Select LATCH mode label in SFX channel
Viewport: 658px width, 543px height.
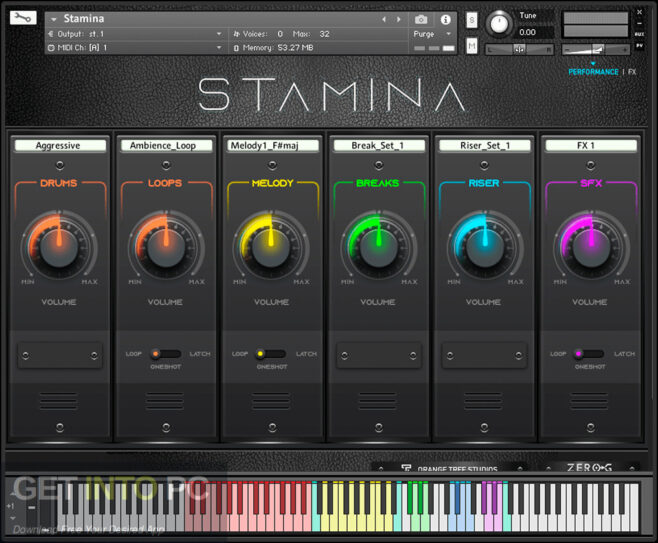[x=624, y=354]
